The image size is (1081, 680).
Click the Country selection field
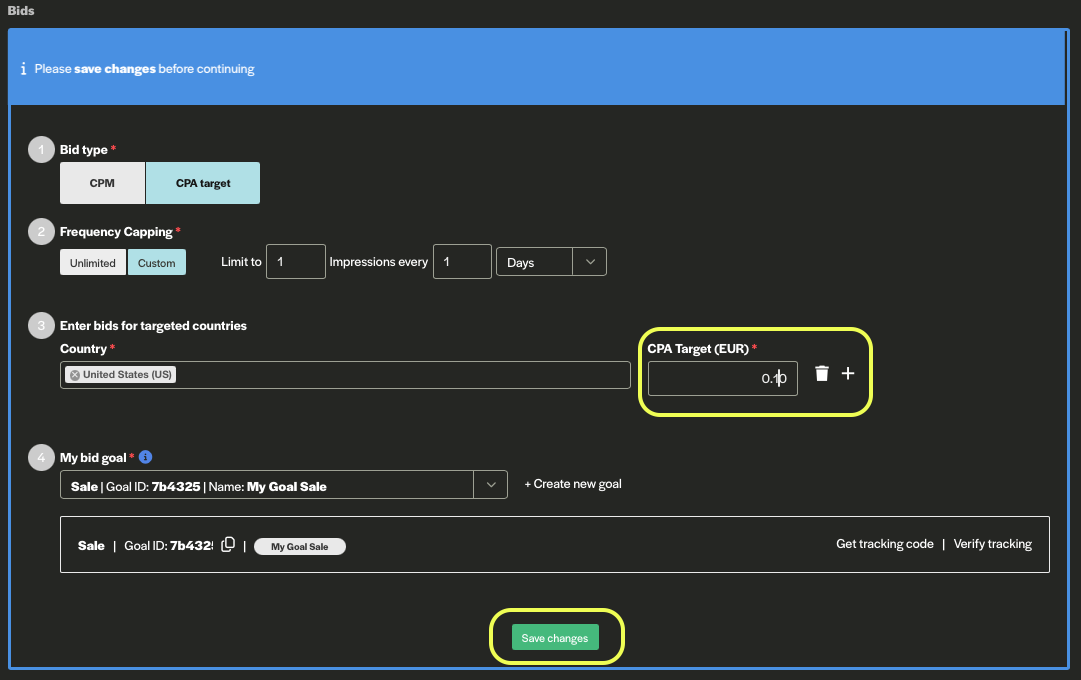[x=400, y=375]
